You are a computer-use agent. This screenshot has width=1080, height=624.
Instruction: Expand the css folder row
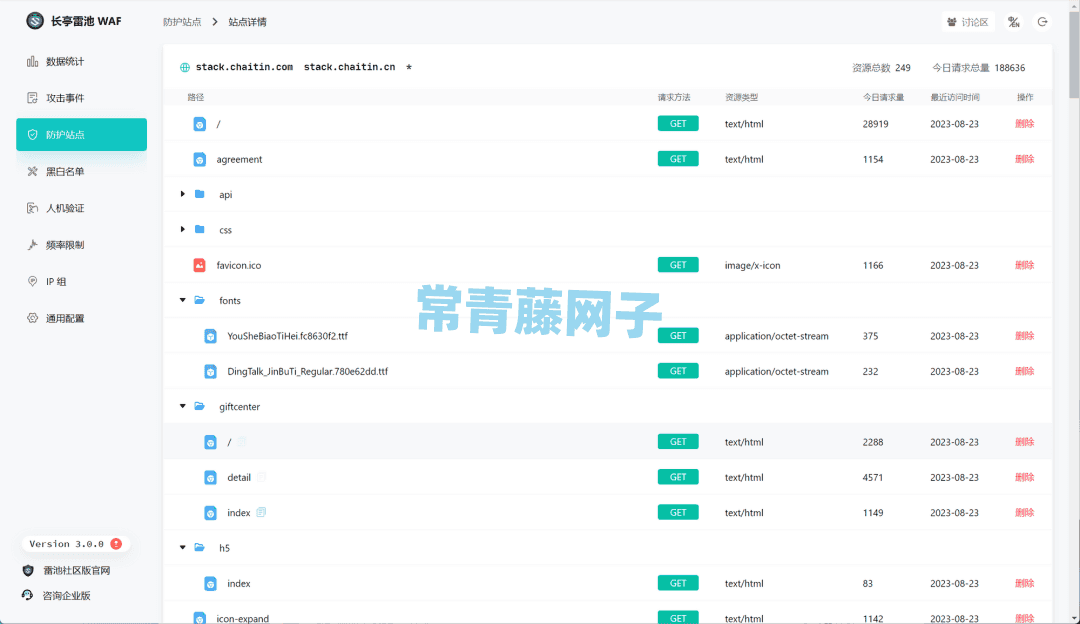pyautogui.click(x=183, y=229)
